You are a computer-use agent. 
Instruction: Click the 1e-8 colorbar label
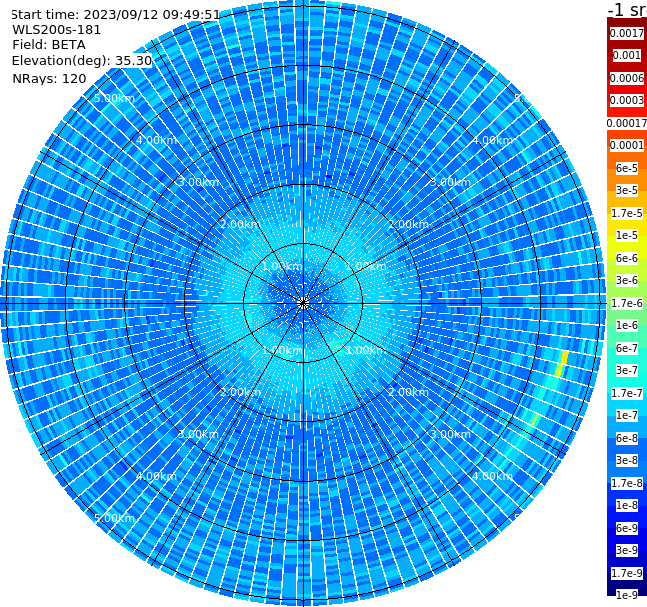coord(627,505)
